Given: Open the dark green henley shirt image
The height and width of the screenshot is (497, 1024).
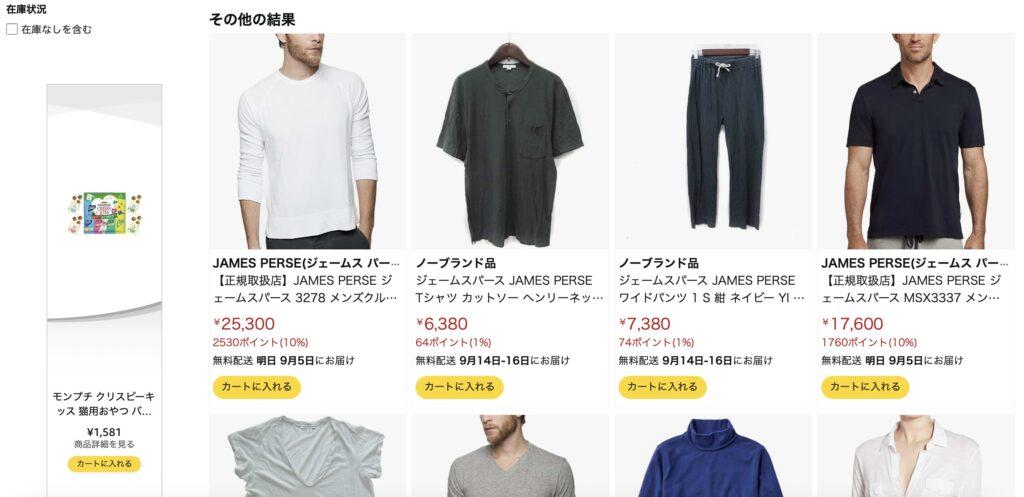Looking at the screenshot, I should tap(510, 141).
